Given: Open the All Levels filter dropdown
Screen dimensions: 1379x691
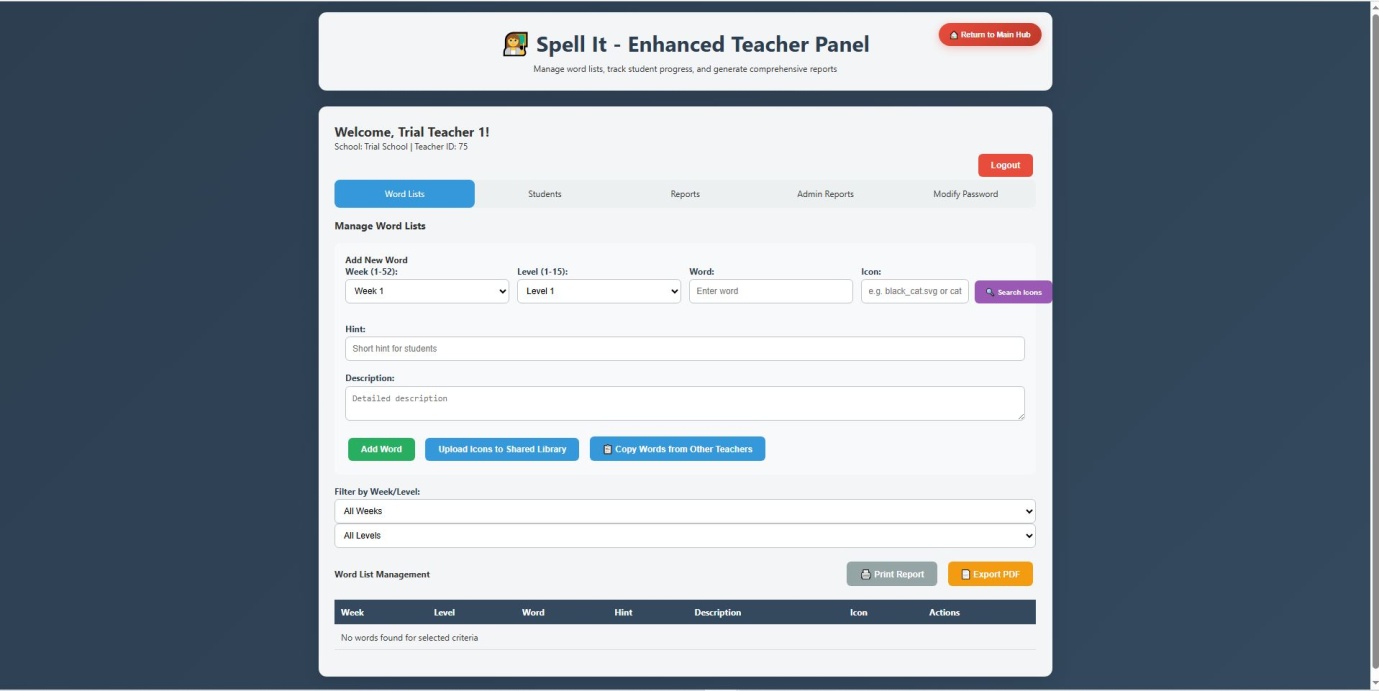Looking at the screenshot, I should point(684,536).
